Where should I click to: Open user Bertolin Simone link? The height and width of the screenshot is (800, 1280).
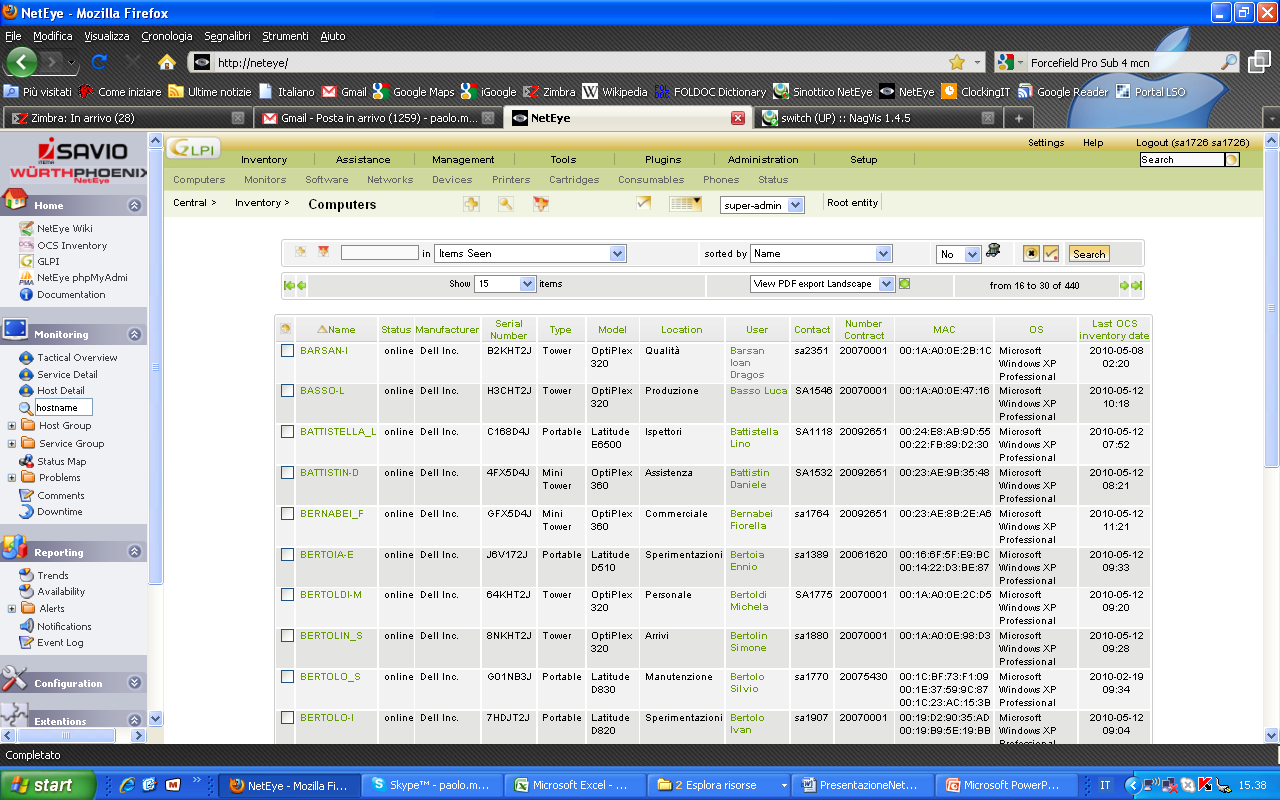coord(748,642)
